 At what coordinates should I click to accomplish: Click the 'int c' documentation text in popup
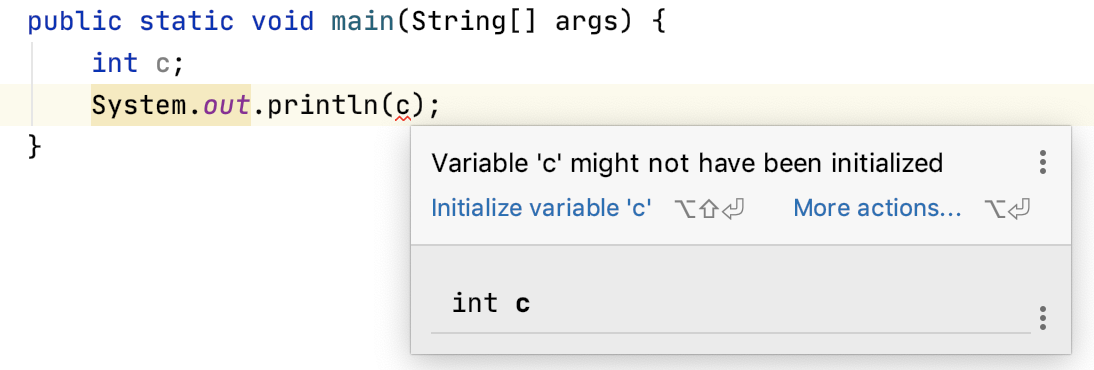490,304
